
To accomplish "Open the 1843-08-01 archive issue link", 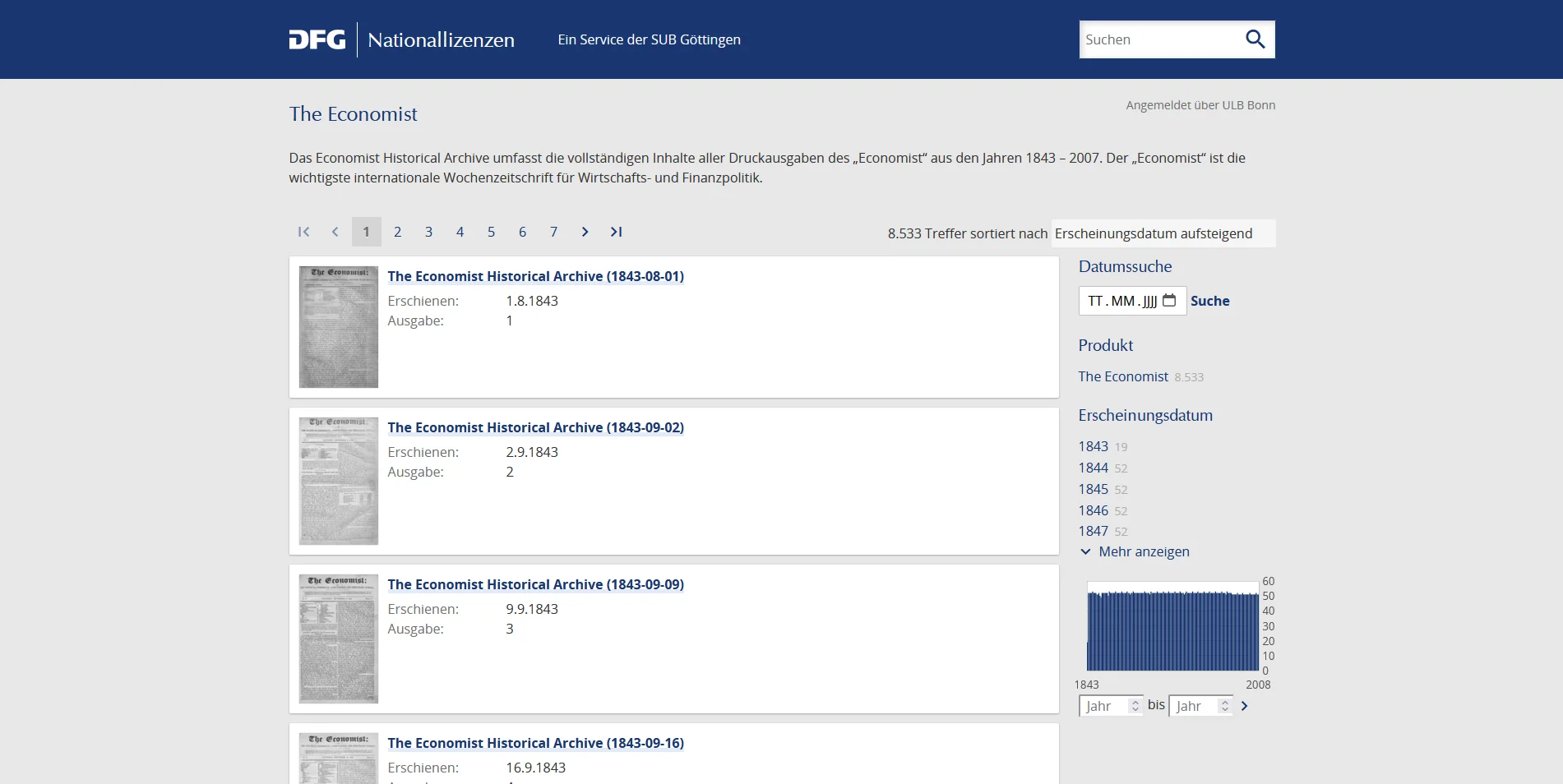I will point(535,276).
